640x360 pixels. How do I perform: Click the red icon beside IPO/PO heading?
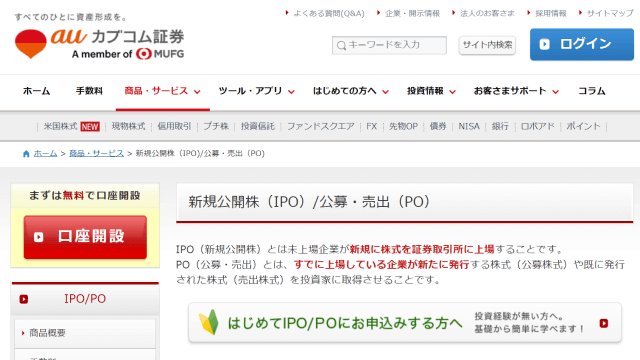click(24, 299)
